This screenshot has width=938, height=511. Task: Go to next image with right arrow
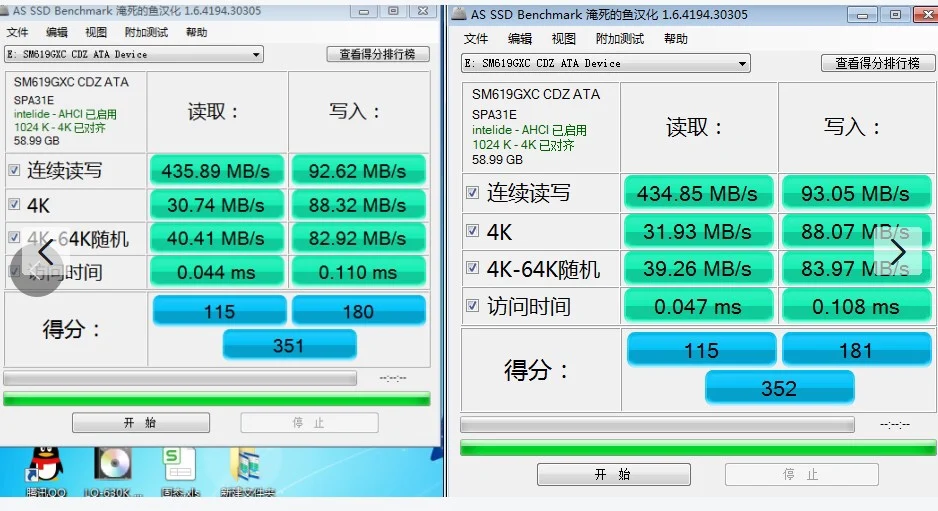click(898, 251)
